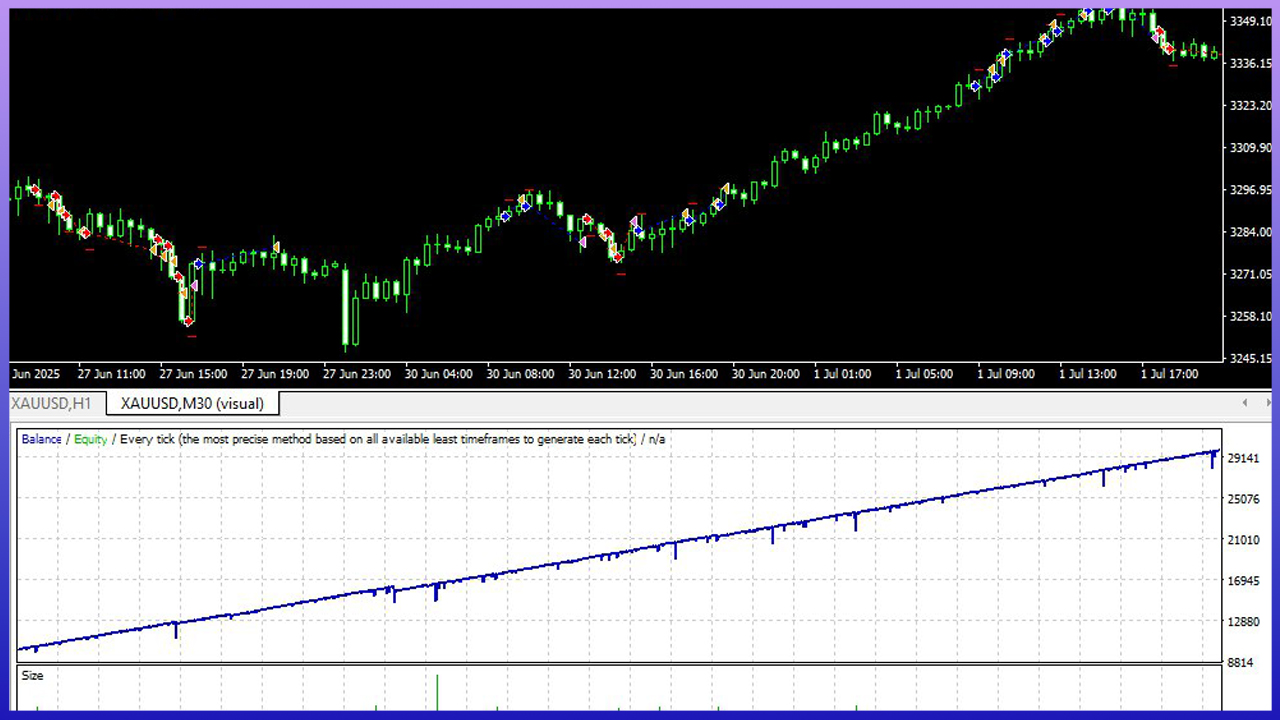Click a purple trade-exit arrow marker
This screenshot has height=720, width=1280.
(x=583, y=242)
